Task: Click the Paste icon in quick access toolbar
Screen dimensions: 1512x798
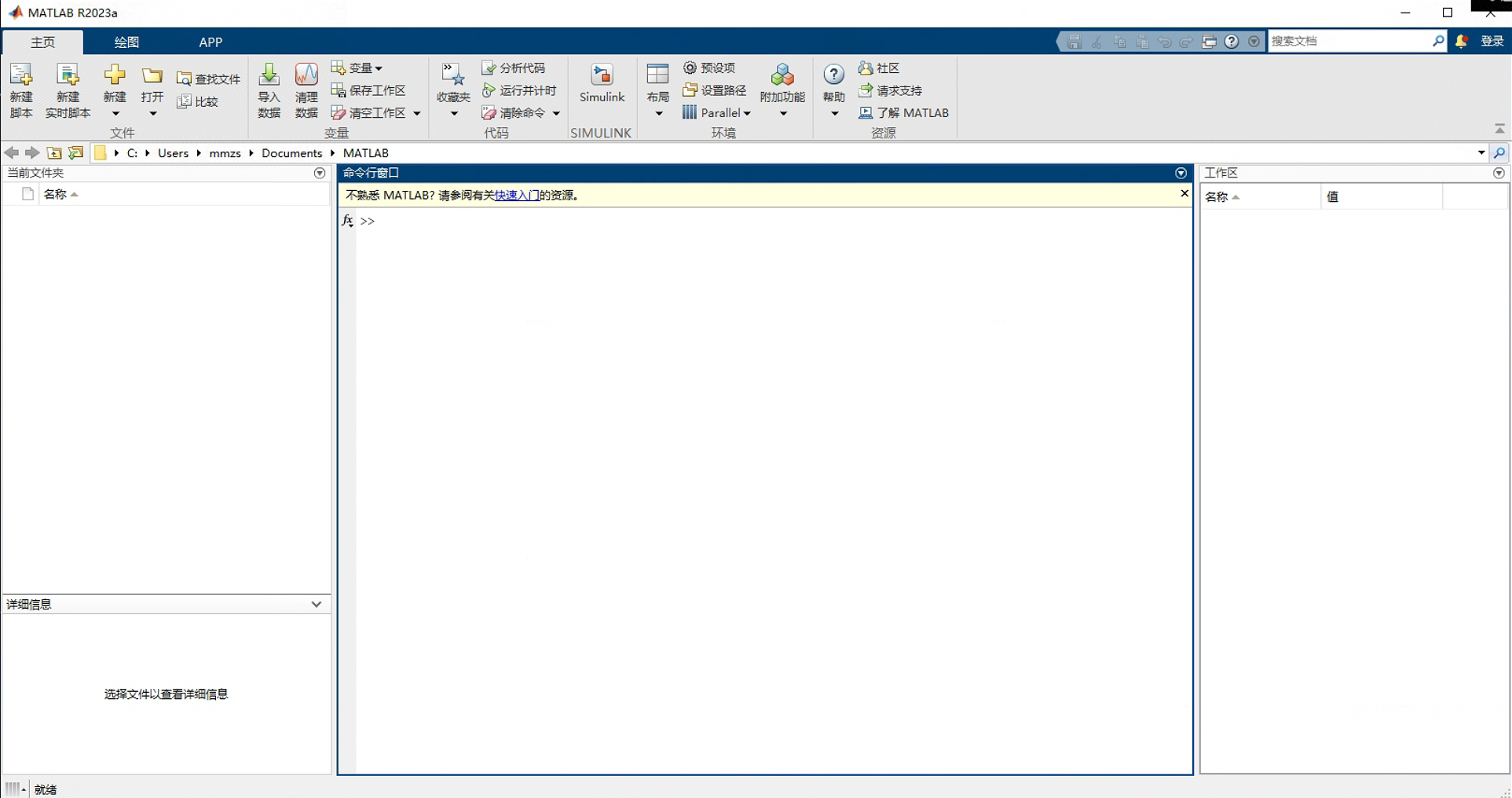Action: [x=1142, y=42]
